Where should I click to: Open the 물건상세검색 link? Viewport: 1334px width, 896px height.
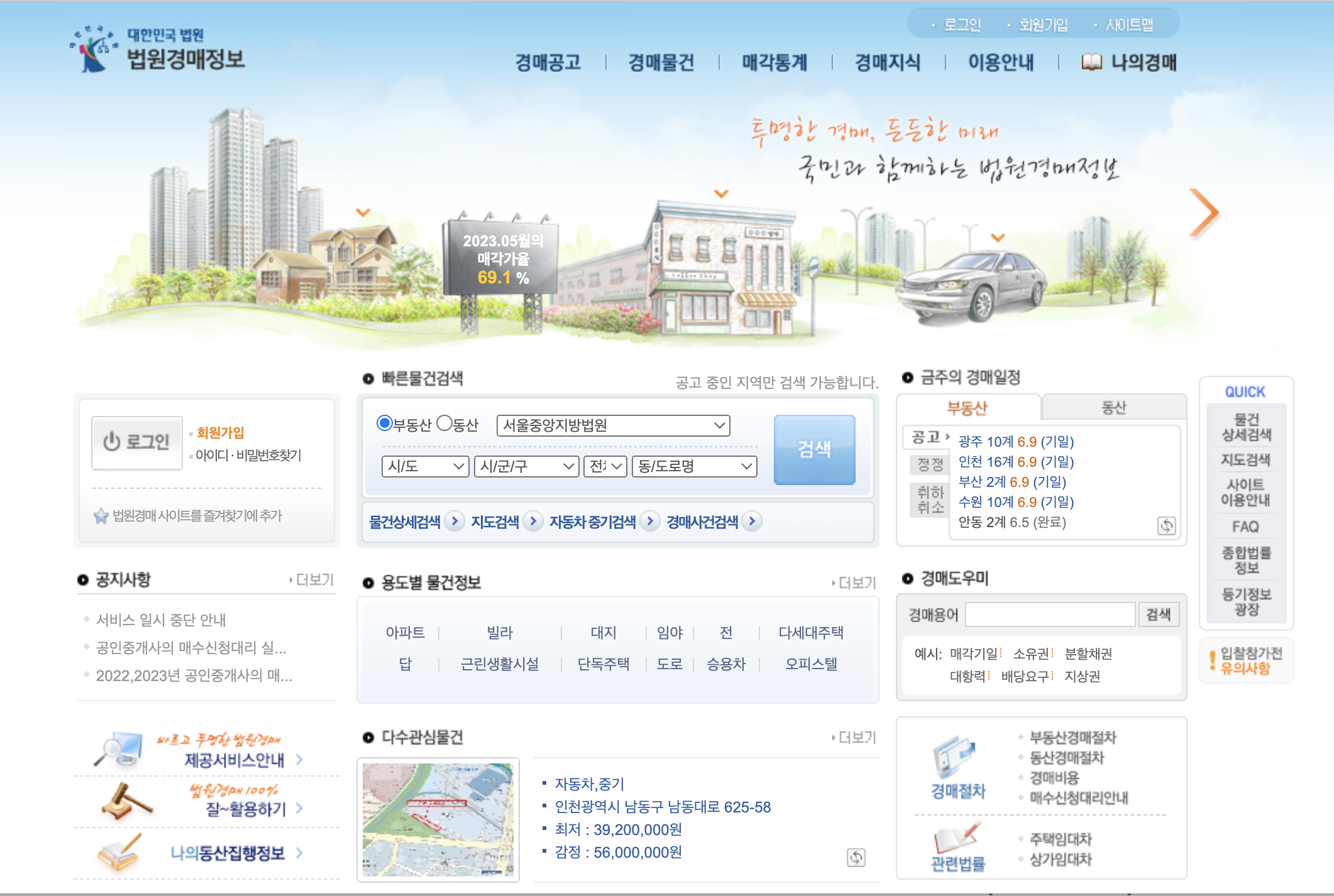(405, 522)
